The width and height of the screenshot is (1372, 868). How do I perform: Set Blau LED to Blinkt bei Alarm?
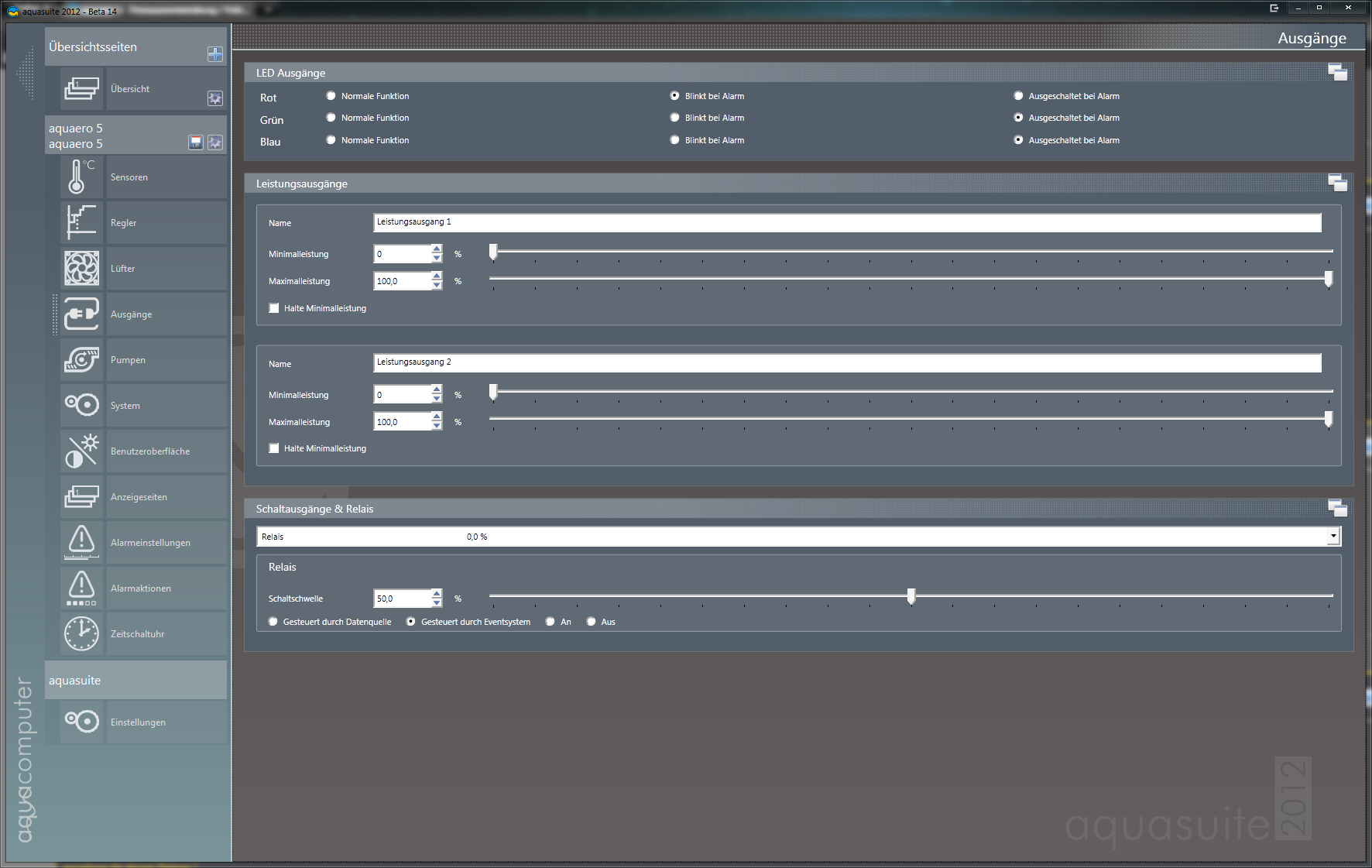pyautogui.click(x=675, y=140)
